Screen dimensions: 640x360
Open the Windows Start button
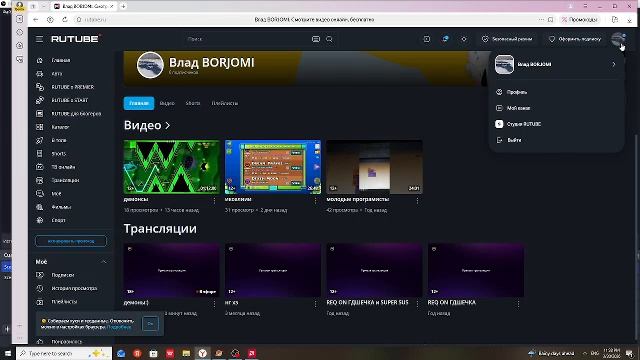[x=7, y=353]
